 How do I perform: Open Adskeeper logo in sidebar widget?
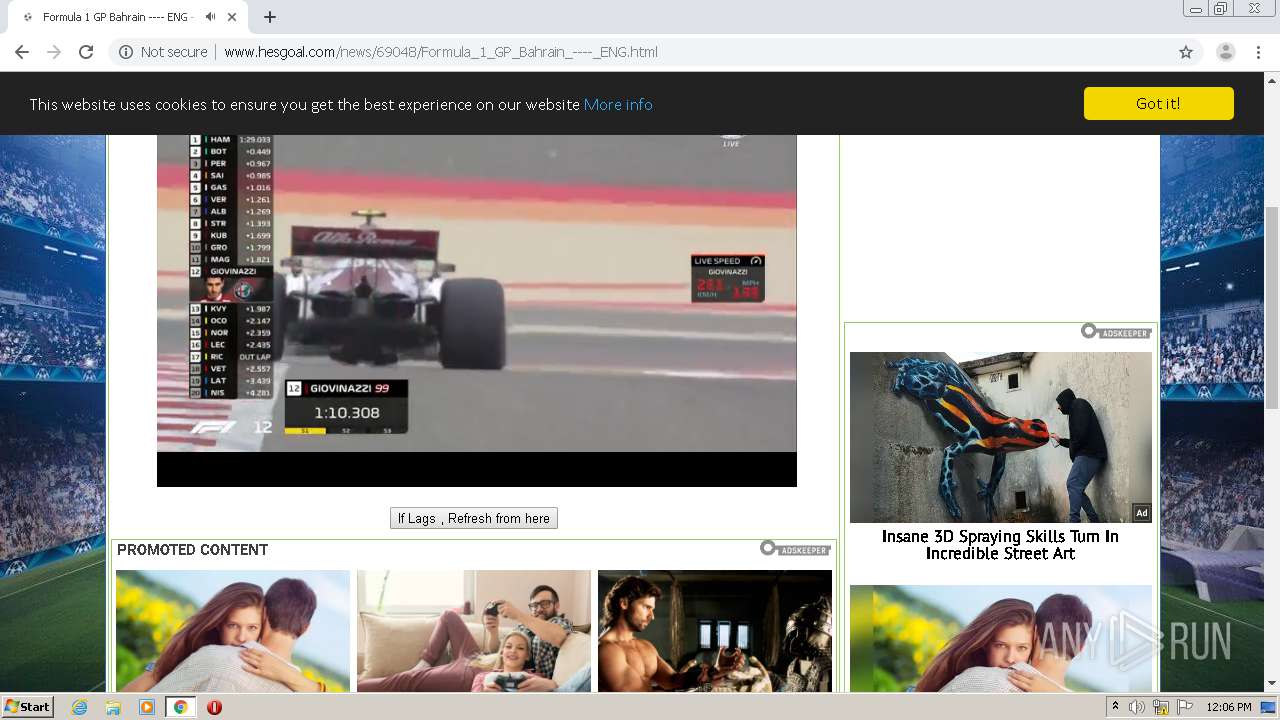coord(1116,331)
